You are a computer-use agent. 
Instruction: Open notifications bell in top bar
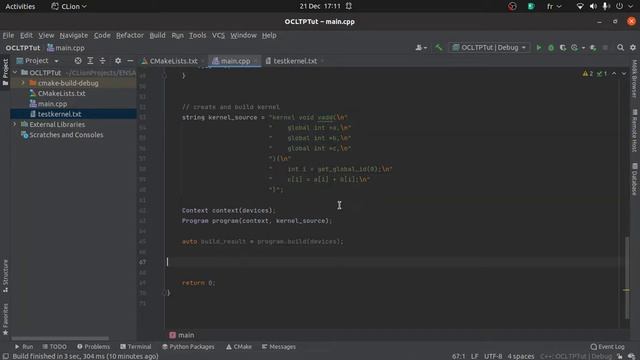[x=349, y=6]
